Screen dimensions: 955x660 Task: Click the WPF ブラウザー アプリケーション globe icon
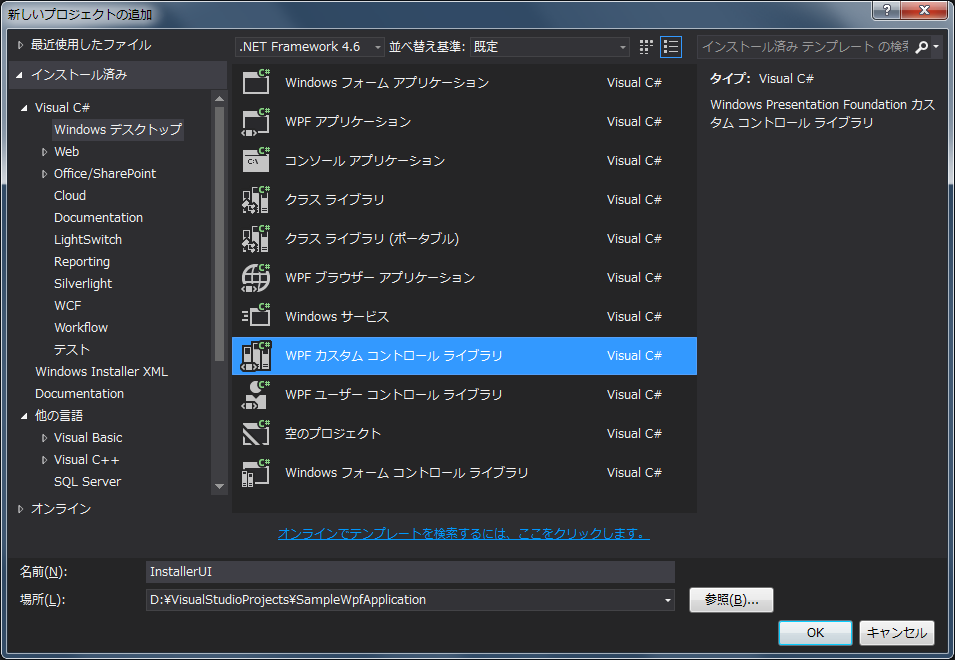pos(256,277)
